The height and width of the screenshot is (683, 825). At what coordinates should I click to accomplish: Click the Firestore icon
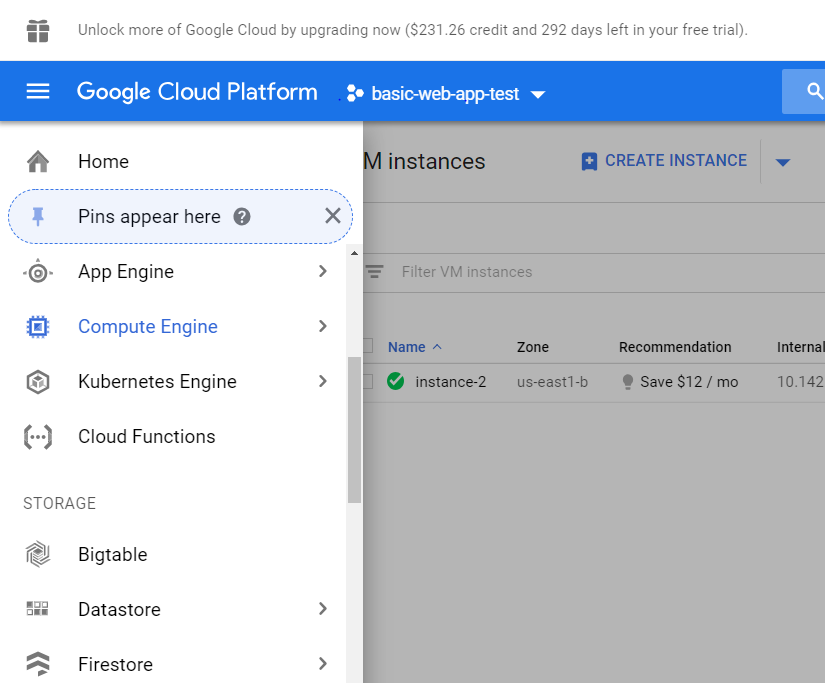coord(38,665)
